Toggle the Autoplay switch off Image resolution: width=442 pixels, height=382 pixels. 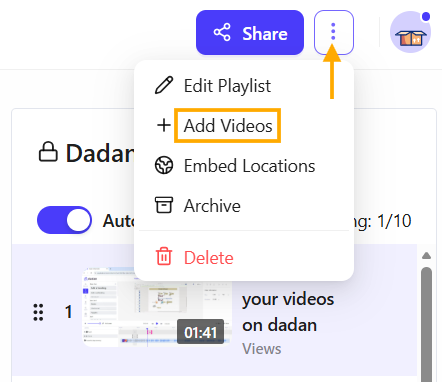[64, 220]
